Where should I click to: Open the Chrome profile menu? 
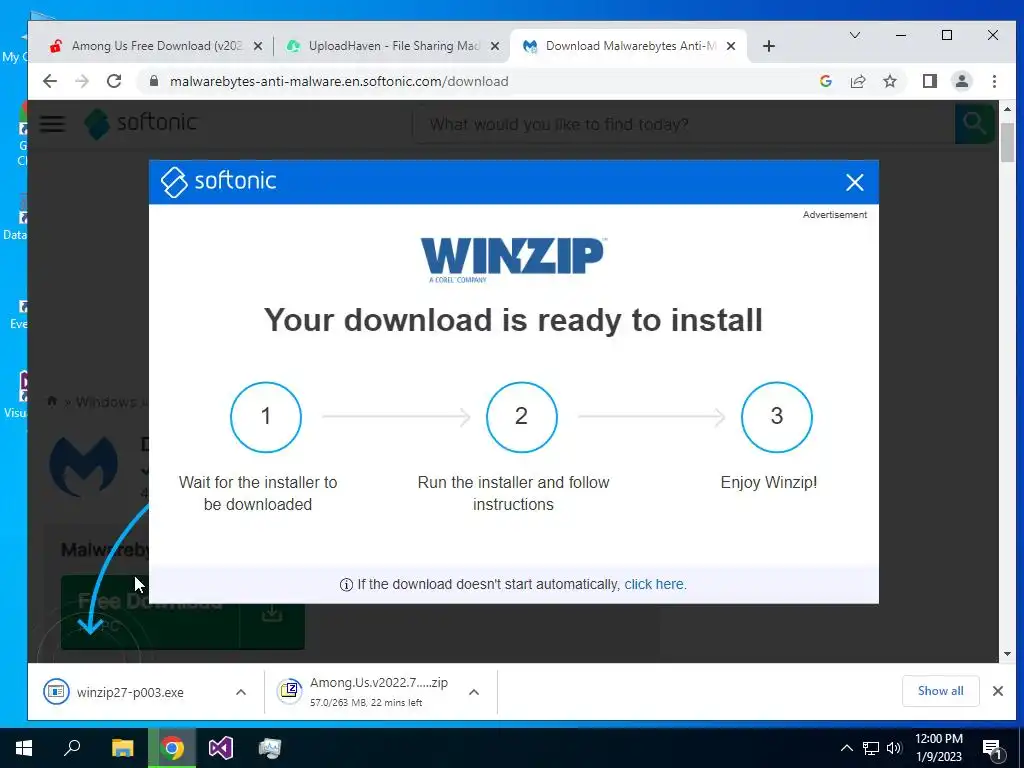pyautogui.click(x=961, y=81)
